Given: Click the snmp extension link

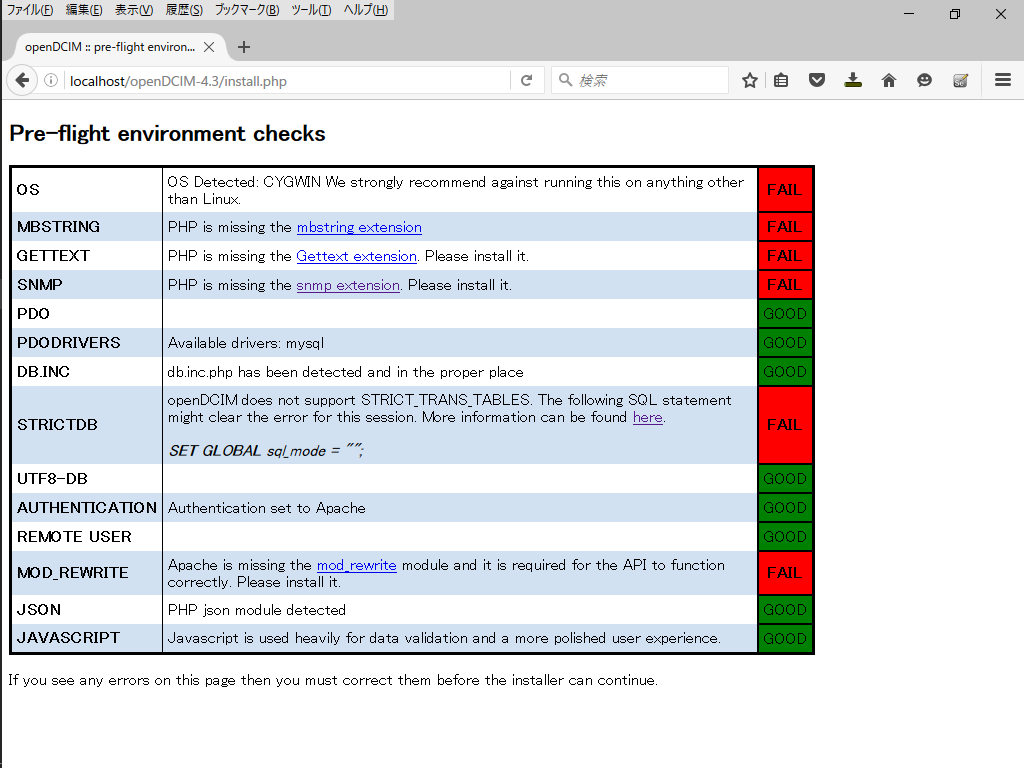Looking at the screenshot, I should pos(348,285).
